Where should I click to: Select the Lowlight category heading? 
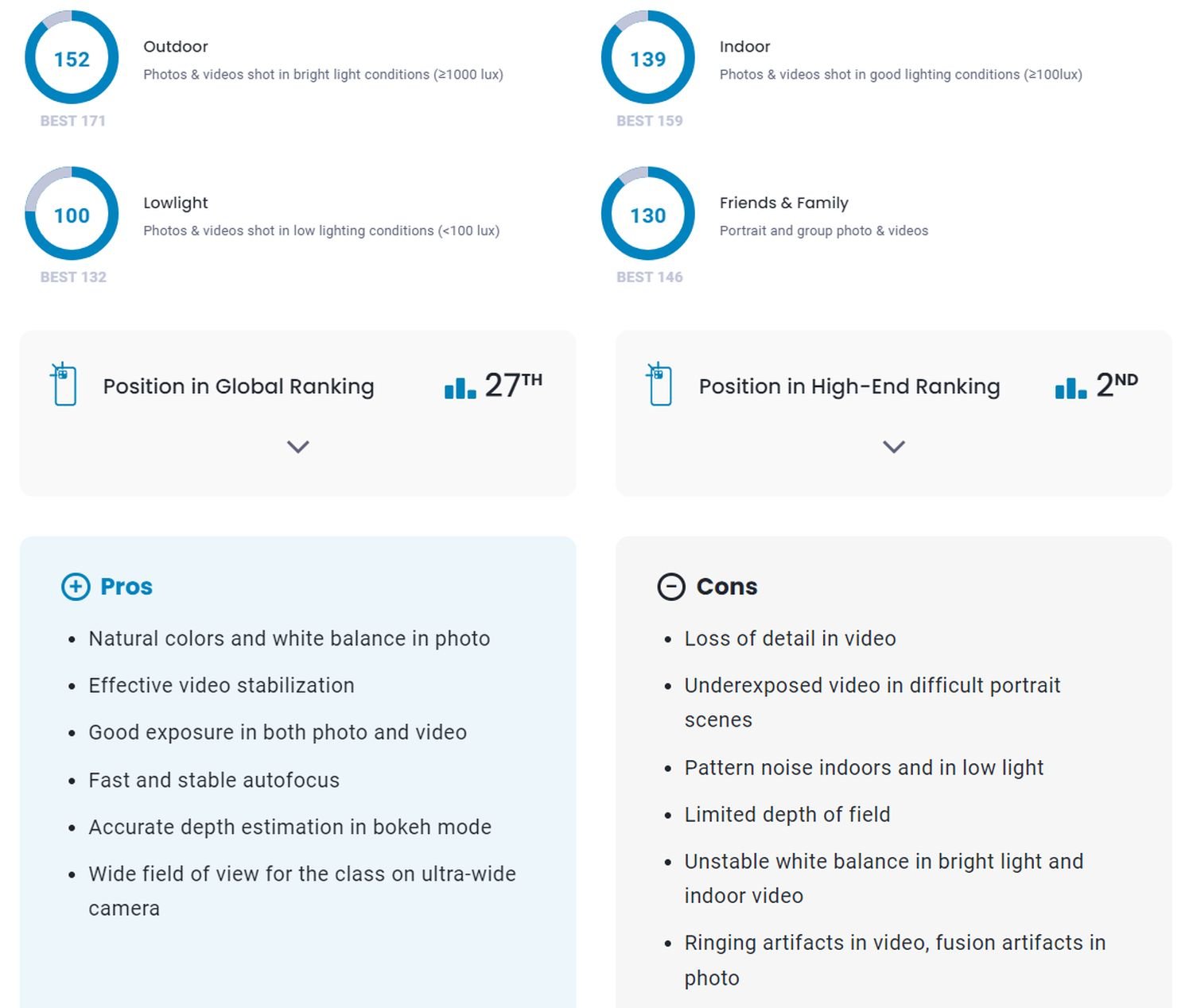[176, 203]
